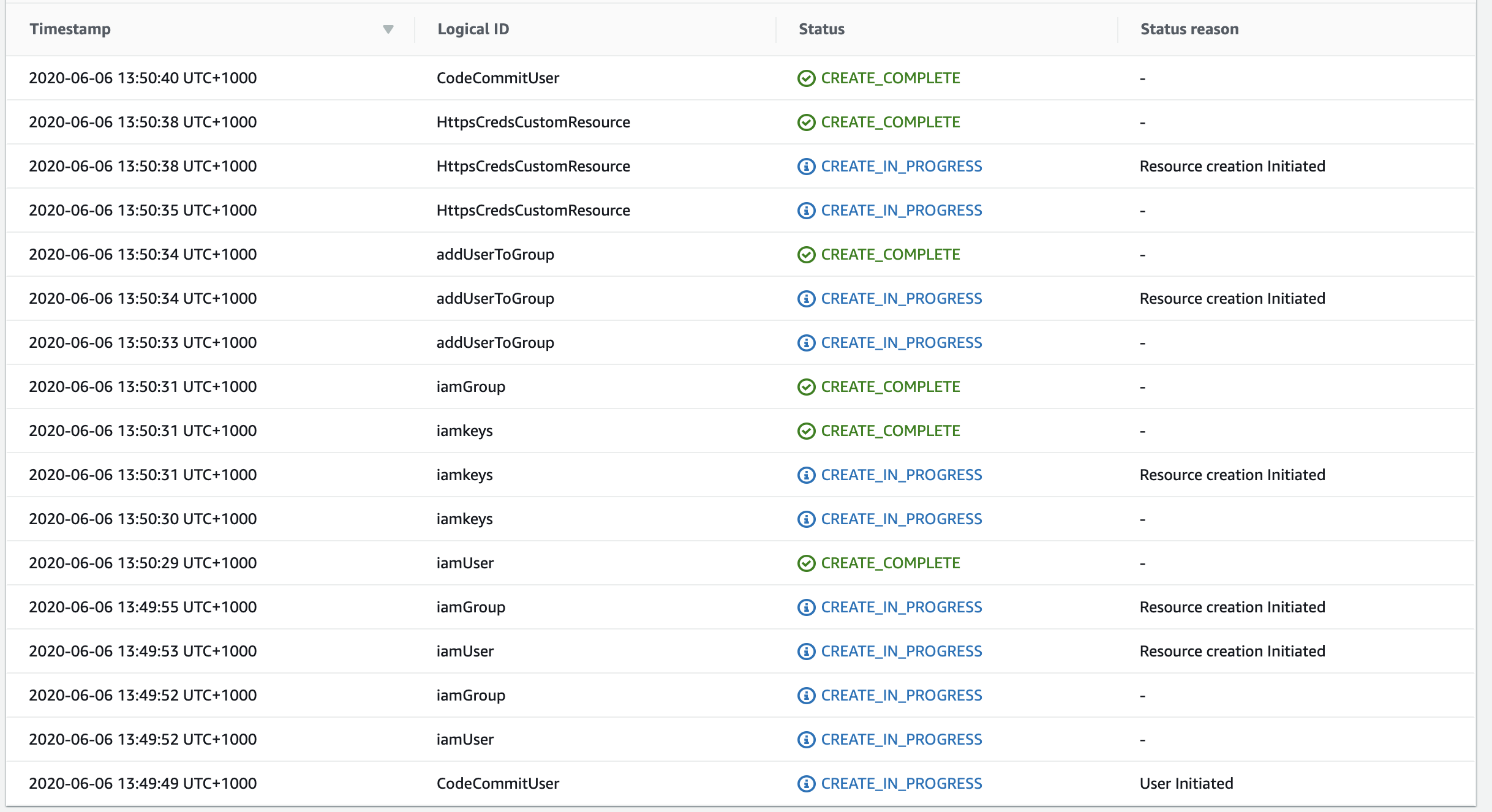This screenshot has height=812, width=1492.
Task: Click green check icon for iamUser CREATE_COMPLETE
Action: click(806, 563)
